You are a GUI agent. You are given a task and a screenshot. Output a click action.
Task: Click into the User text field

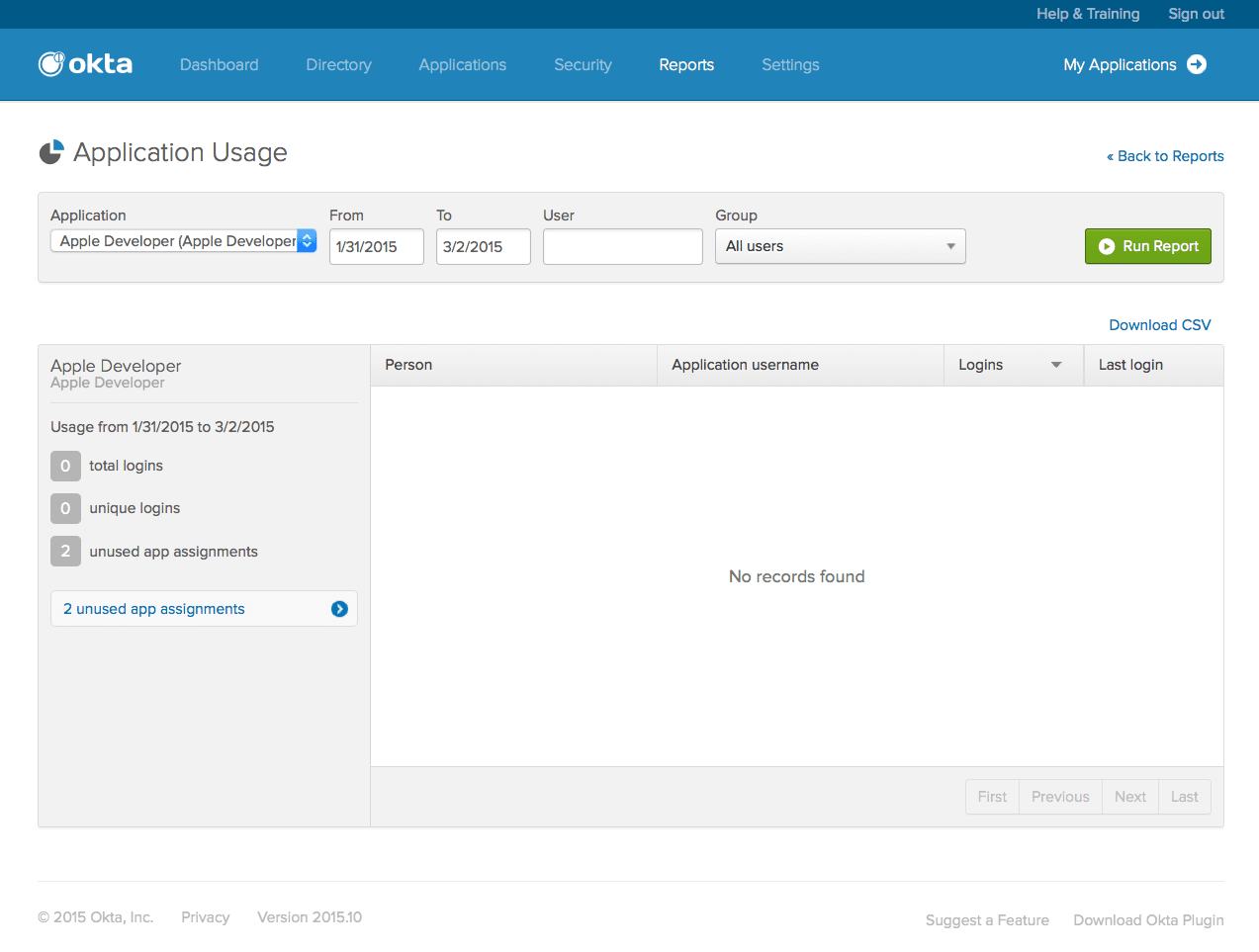pos(622,247)
